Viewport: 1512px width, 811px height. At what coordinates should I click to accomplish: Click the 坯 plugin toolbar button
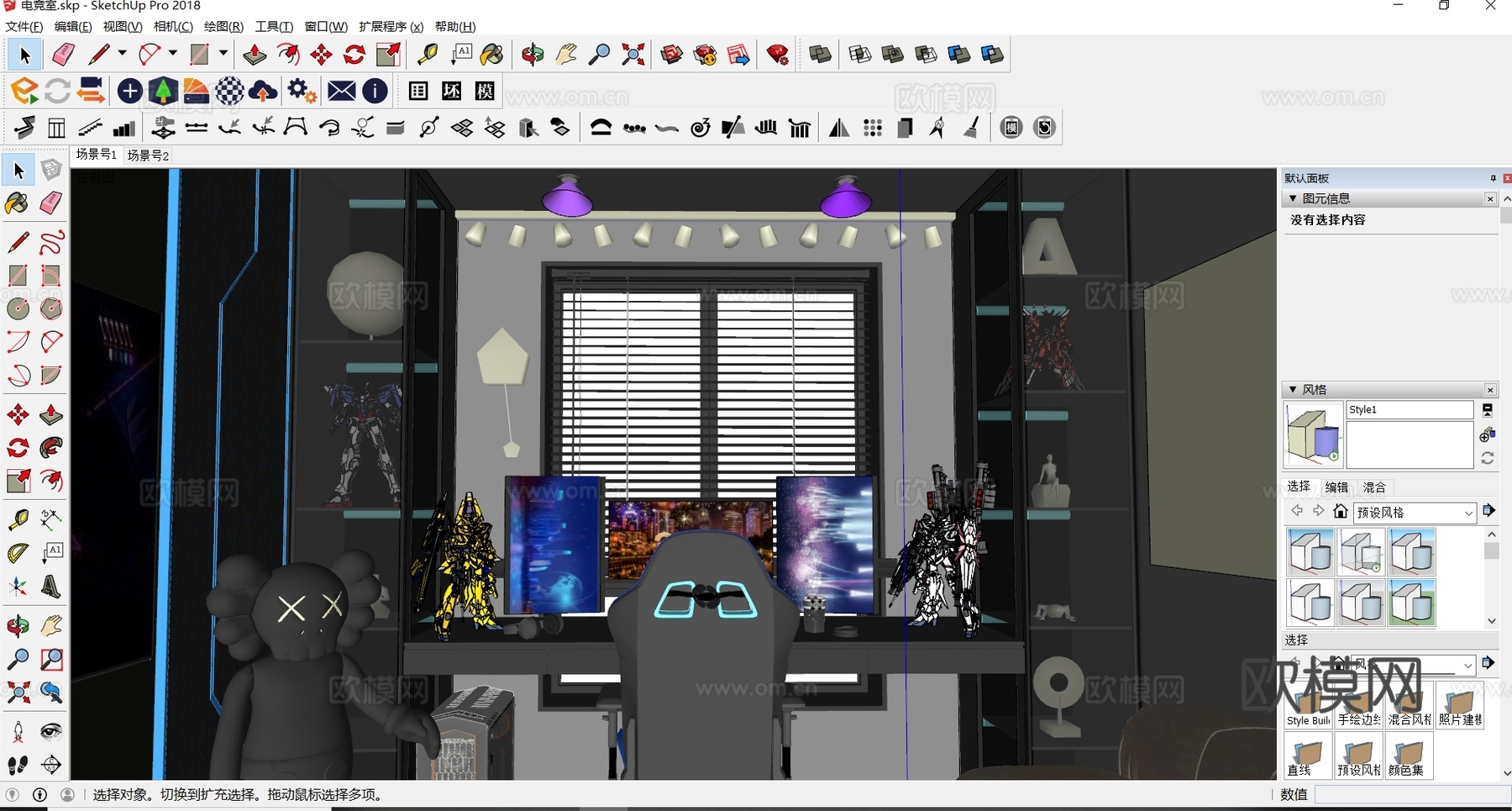(452, 91)
